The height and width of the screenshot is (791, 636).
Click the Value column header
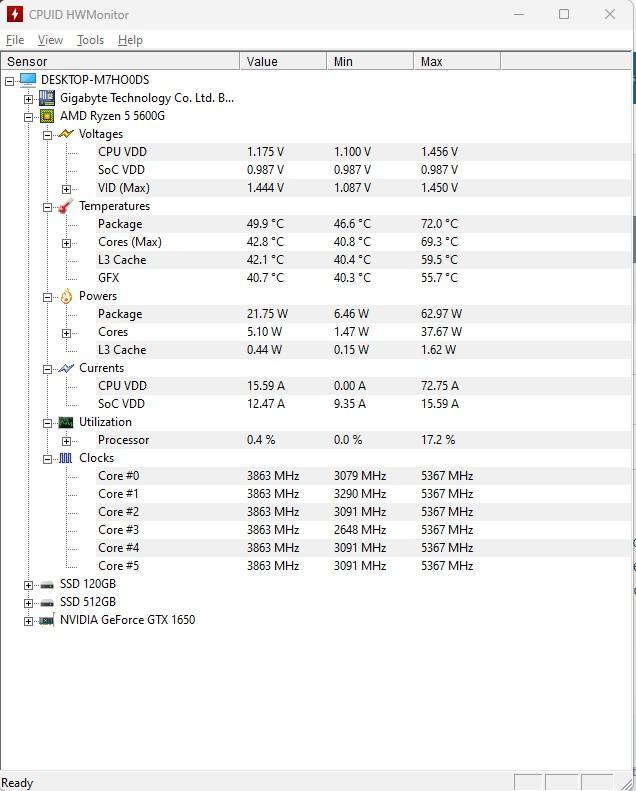[x=283, y=62]
